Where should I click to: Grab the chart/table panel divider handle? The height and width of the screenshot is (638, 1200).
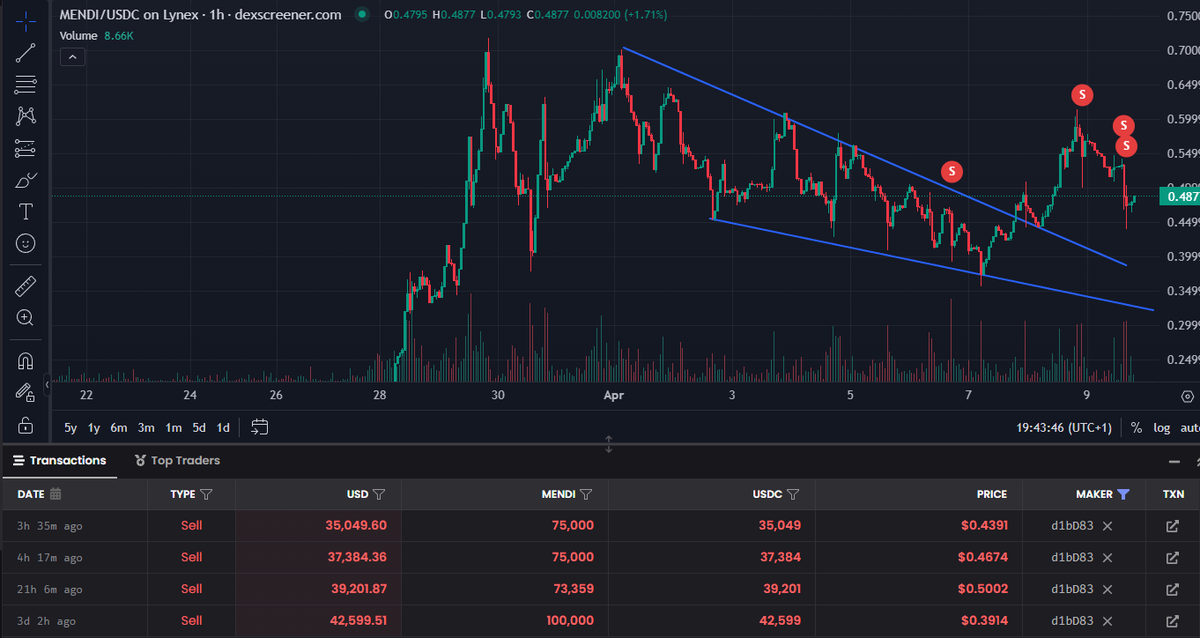(x=609, y=443)
